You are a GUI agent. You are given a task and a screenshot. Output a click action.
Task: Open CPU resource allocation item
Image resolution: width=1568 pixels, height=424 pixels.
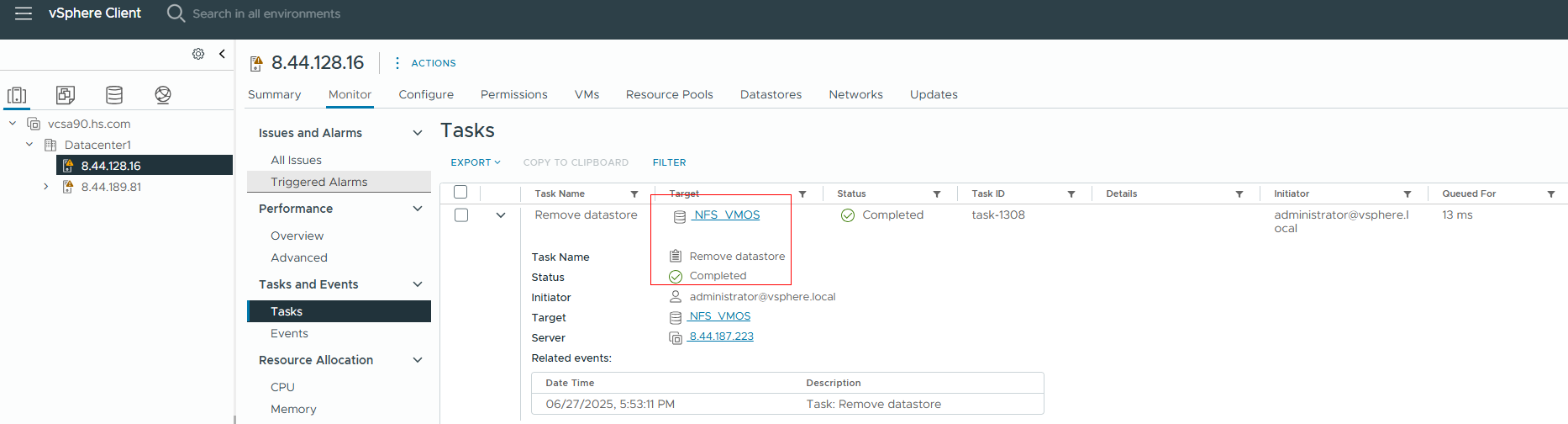(x=282, y=387)
